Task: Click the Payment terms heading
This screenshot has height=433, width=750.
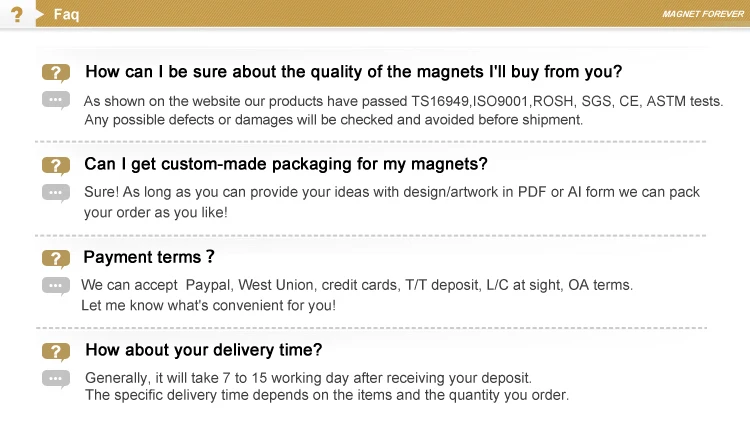Action: coord(149,258)
